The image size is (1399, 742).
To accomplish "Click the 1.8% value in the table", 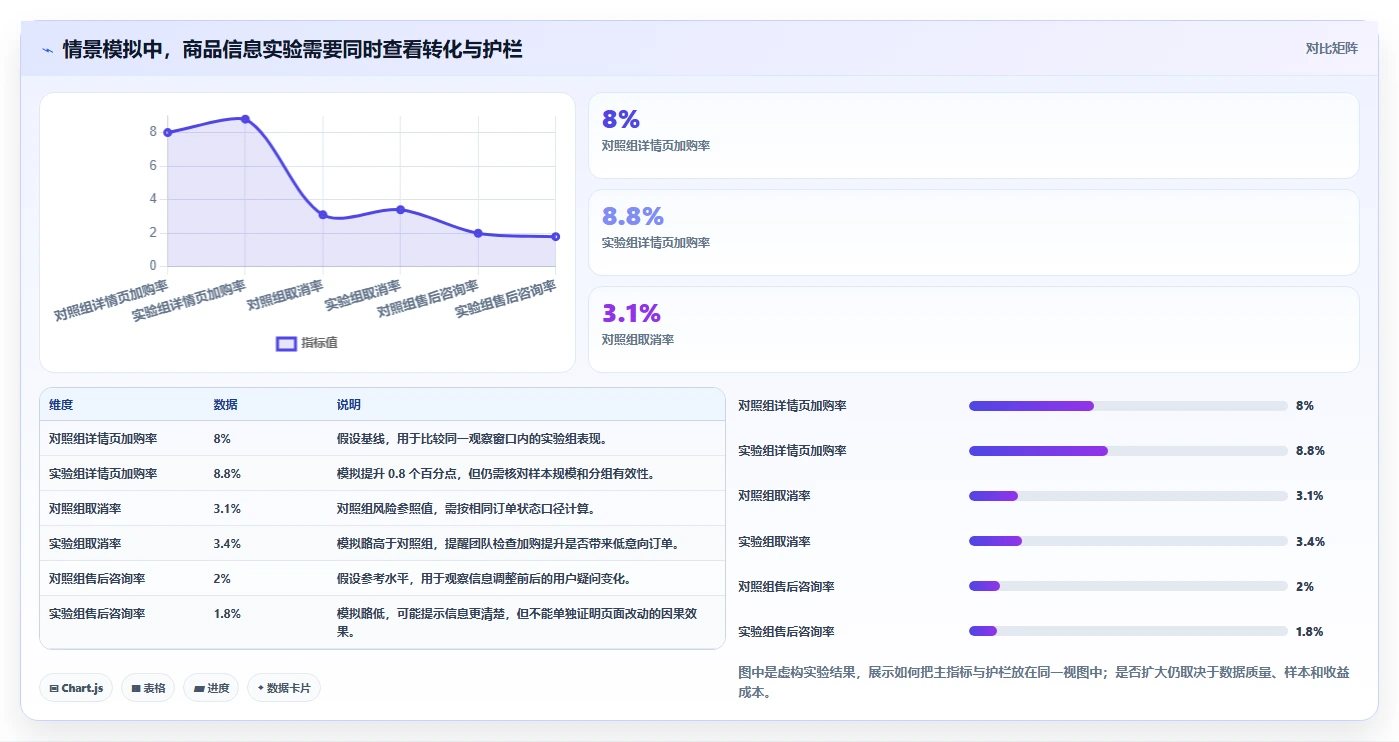I will click(227, 613).
